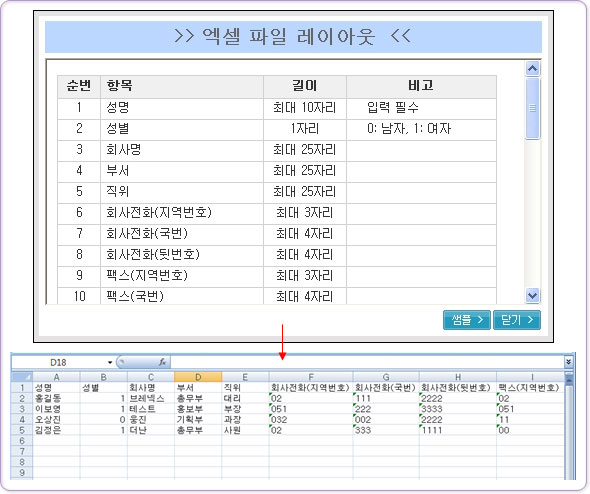Click the layout list scrollbar thumb
The image size is (590, 494).
(532, 108)
